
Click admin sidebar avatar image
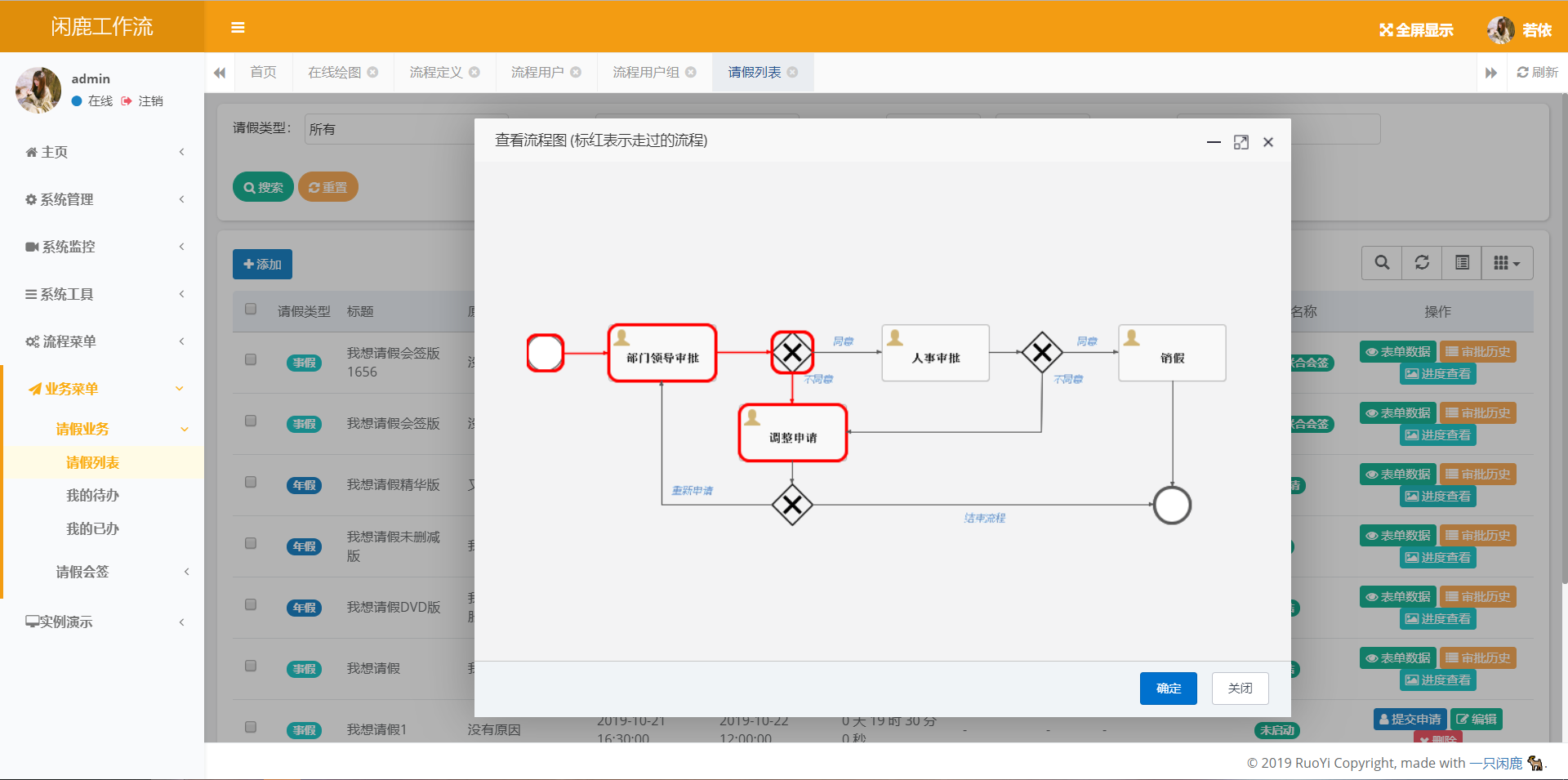coord(38,90)
